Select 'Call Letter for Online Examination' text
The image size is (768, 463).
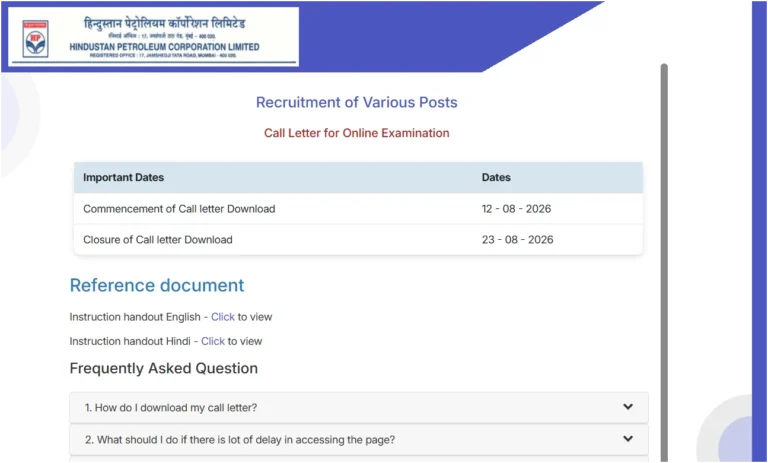coord(357,133)
